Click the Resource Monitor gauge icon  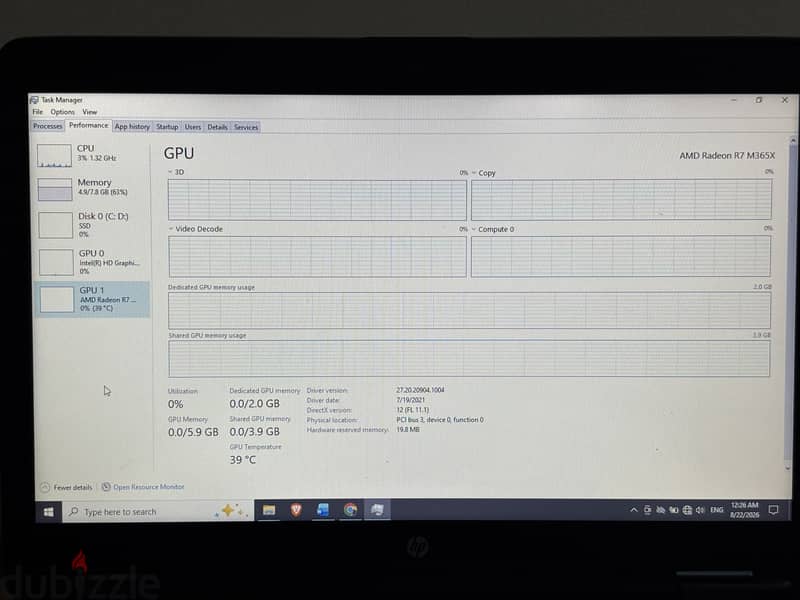(x=106, y=487)
